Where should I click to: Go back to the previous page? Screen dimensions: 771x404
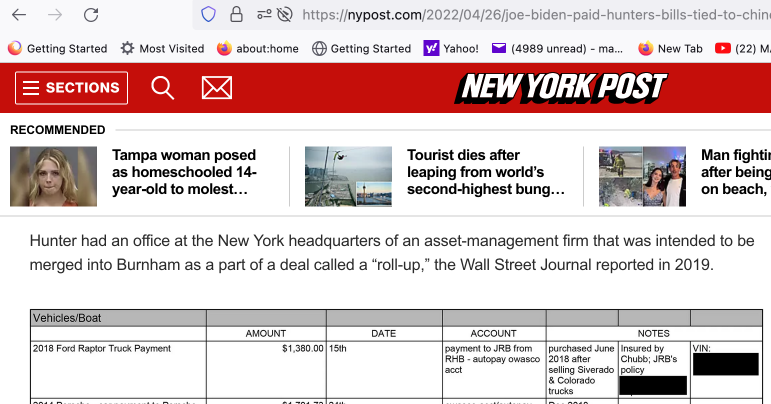[x=19, y=15]
